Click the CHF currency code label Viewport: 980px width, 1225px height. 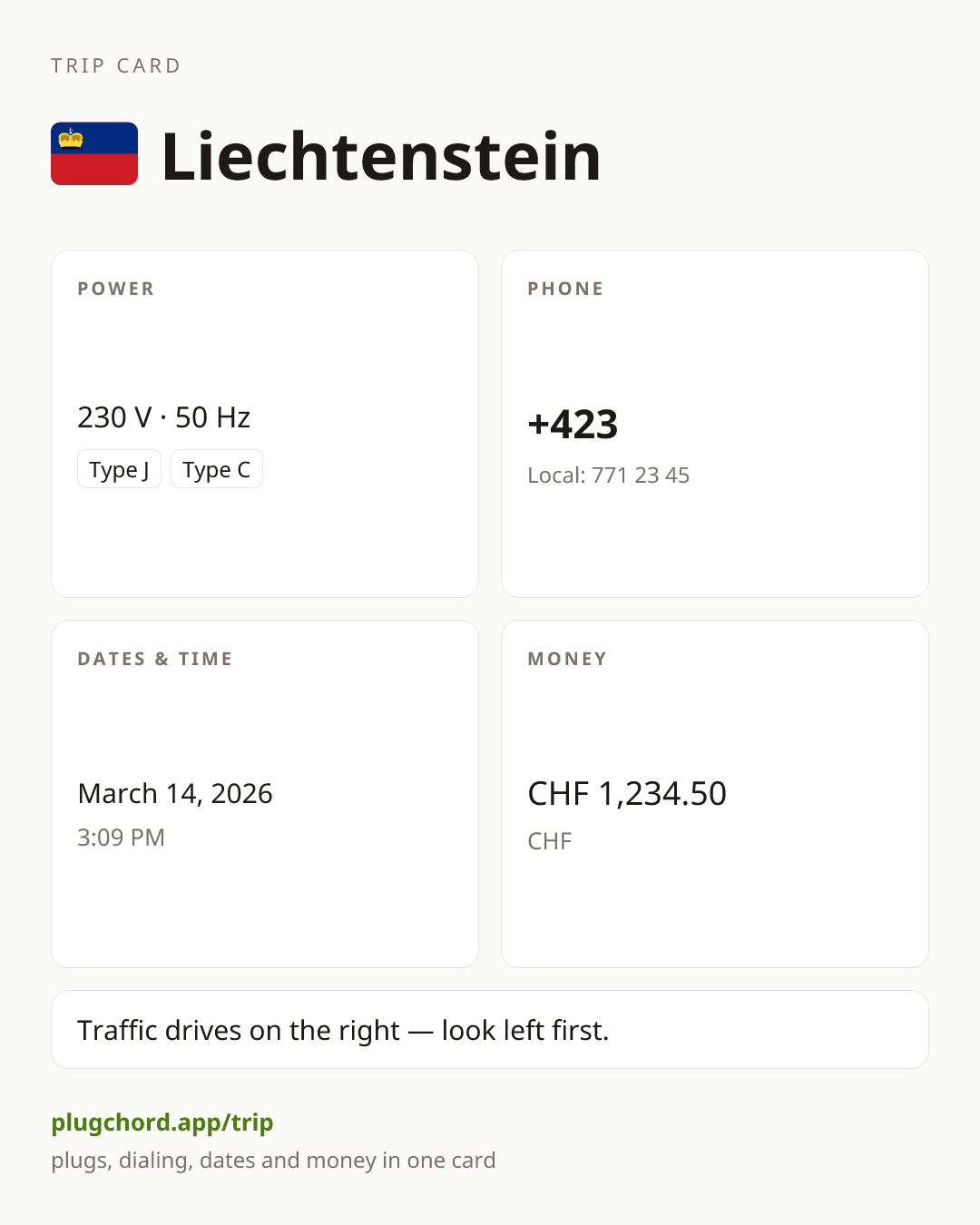[550, 841]
